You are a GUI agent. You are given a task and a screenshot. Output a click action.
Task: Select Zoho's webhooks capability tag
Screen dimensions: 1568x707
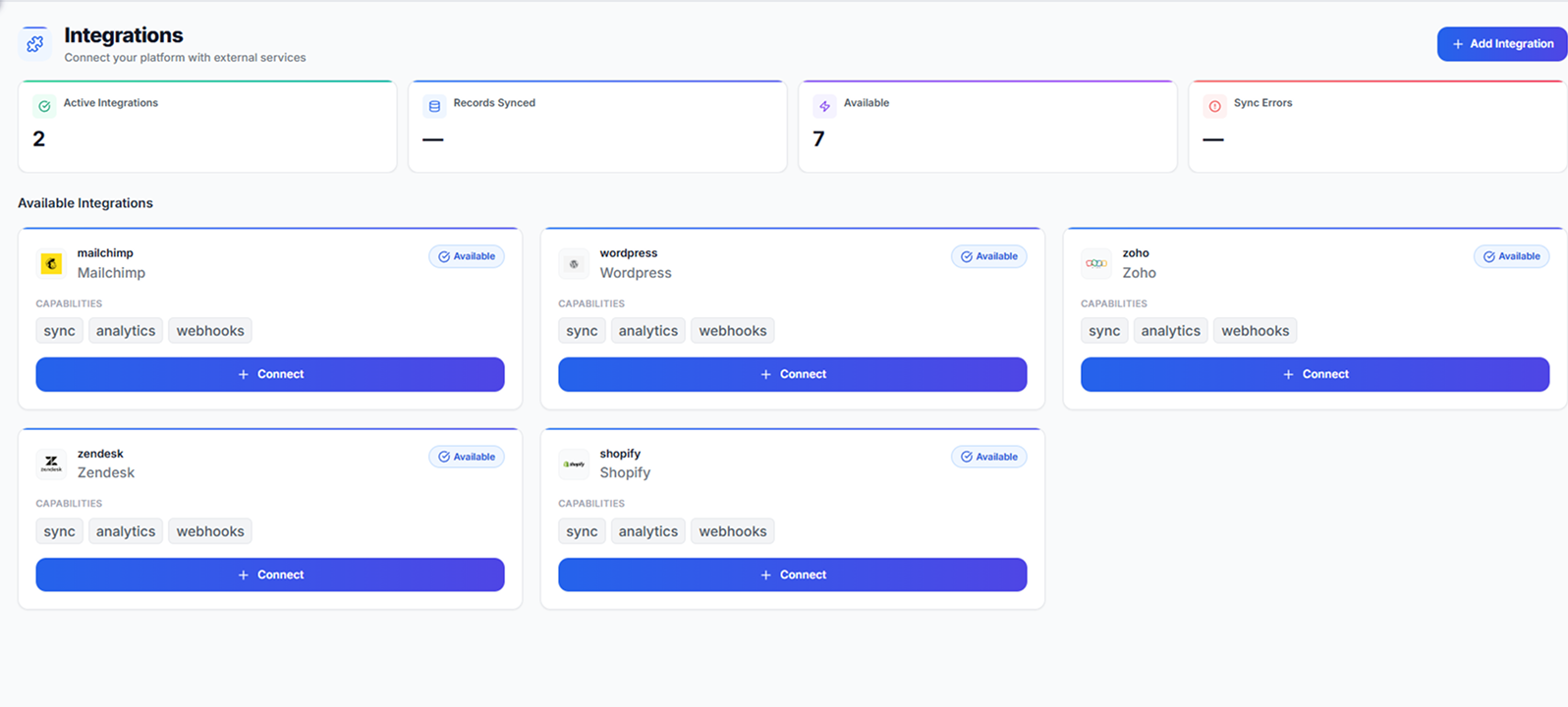[x=1256, y=331]
